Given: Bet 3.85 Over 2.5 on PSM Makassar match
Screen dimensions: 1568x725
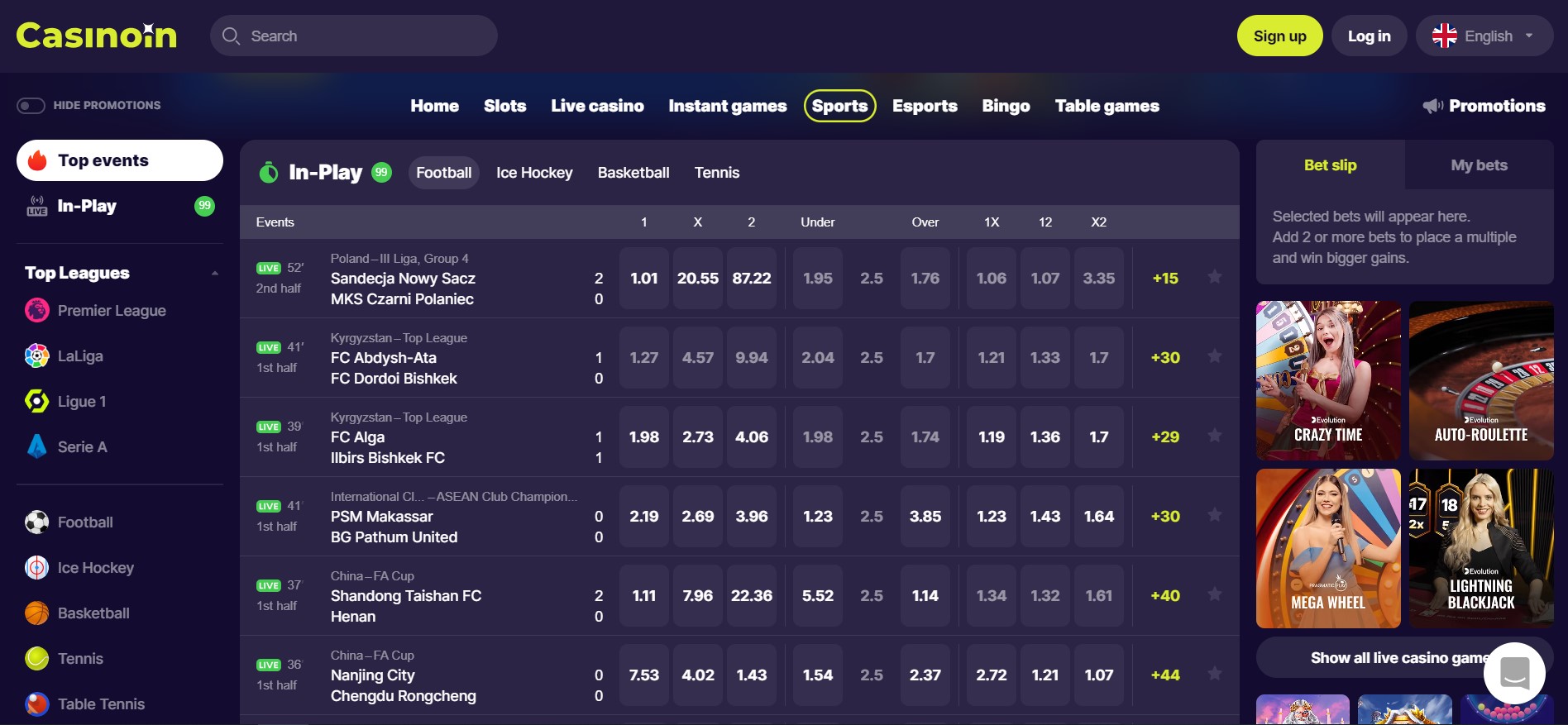Looking at the screenshot, I should 925,517.
